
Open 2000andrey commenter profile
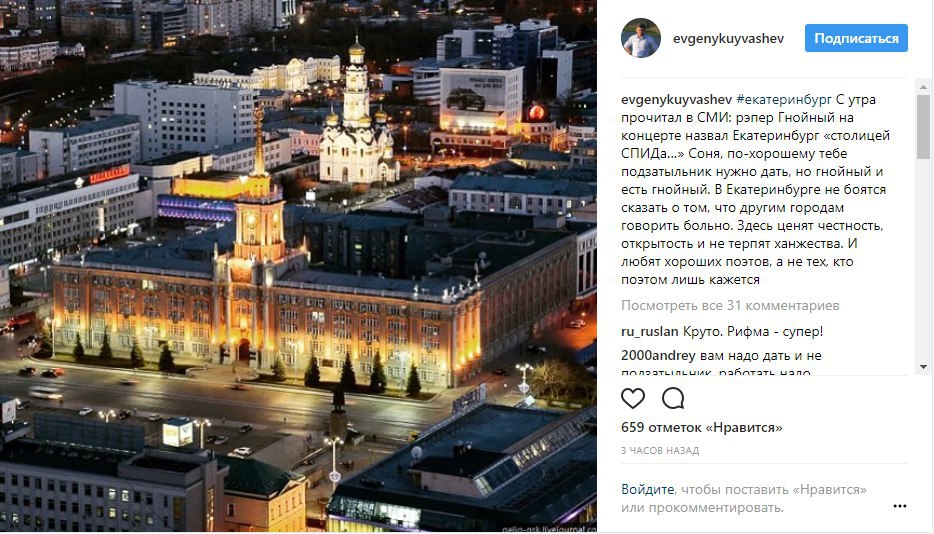[658, 356]
